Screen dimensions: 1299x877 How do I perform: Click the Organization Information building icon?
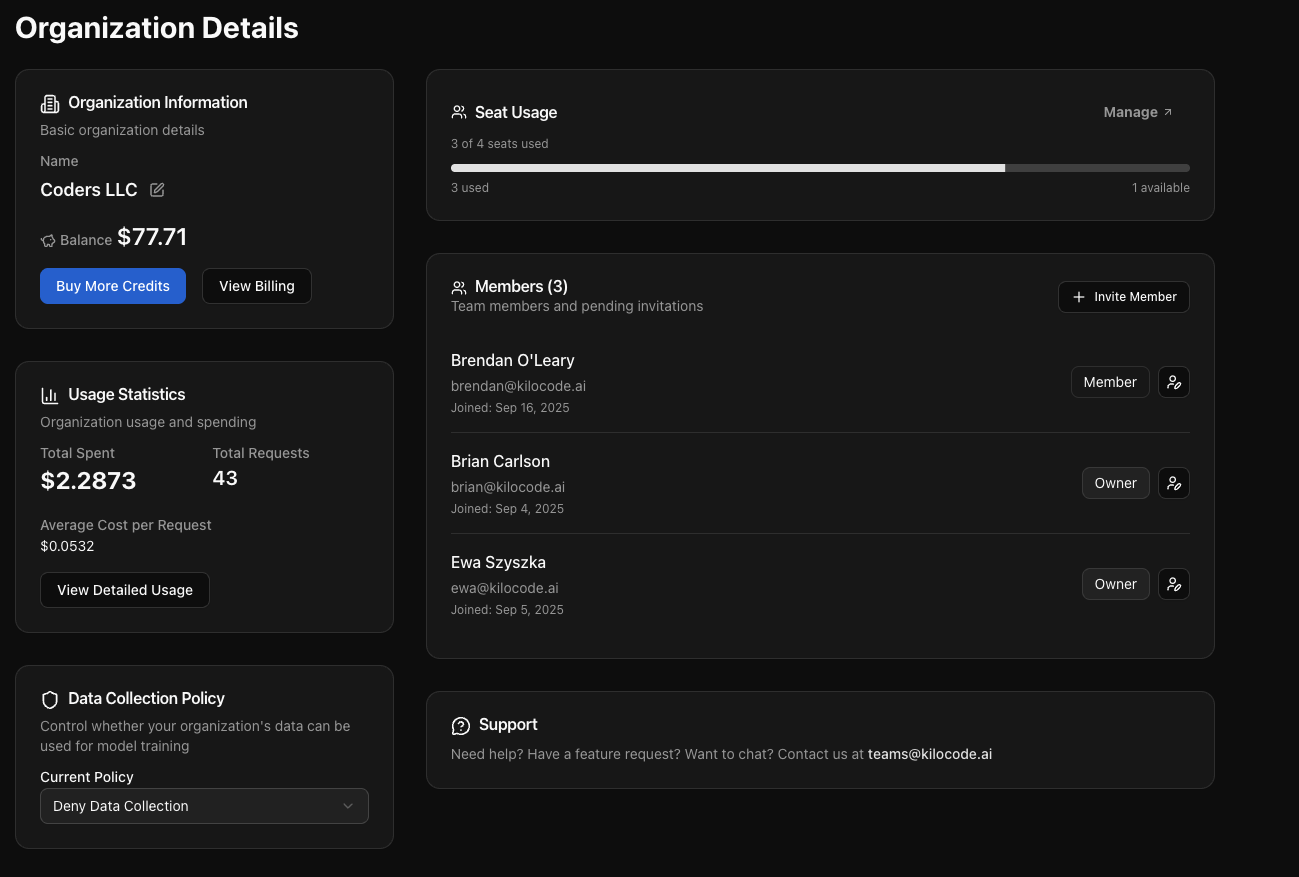(50, 103)
